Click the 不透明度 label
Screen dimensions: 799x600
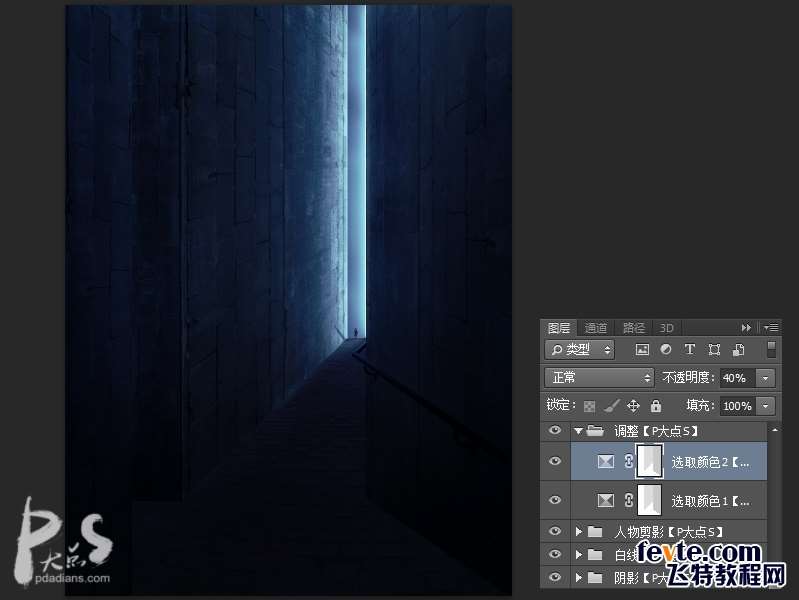pyautogui.click(x=688, y=378)
